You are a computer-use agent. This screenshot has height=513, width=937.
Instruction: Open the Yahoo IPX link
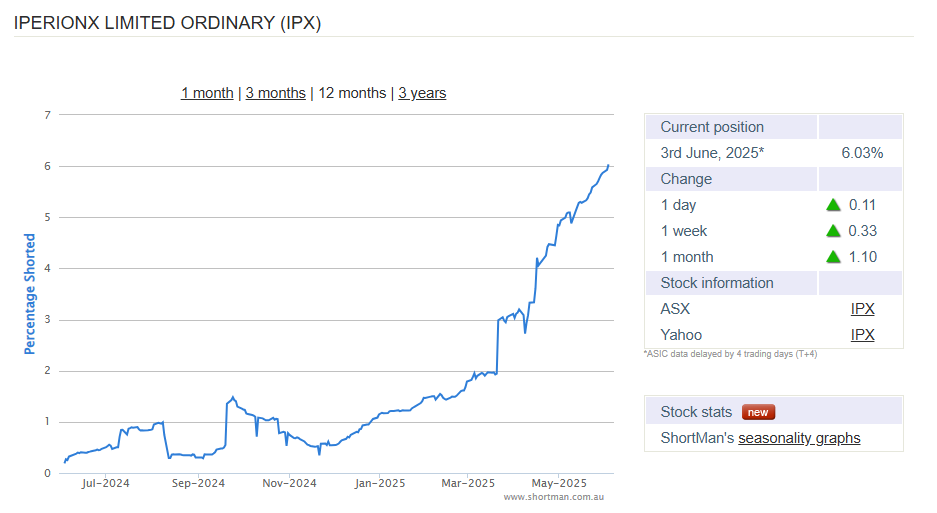coord(862,335)
